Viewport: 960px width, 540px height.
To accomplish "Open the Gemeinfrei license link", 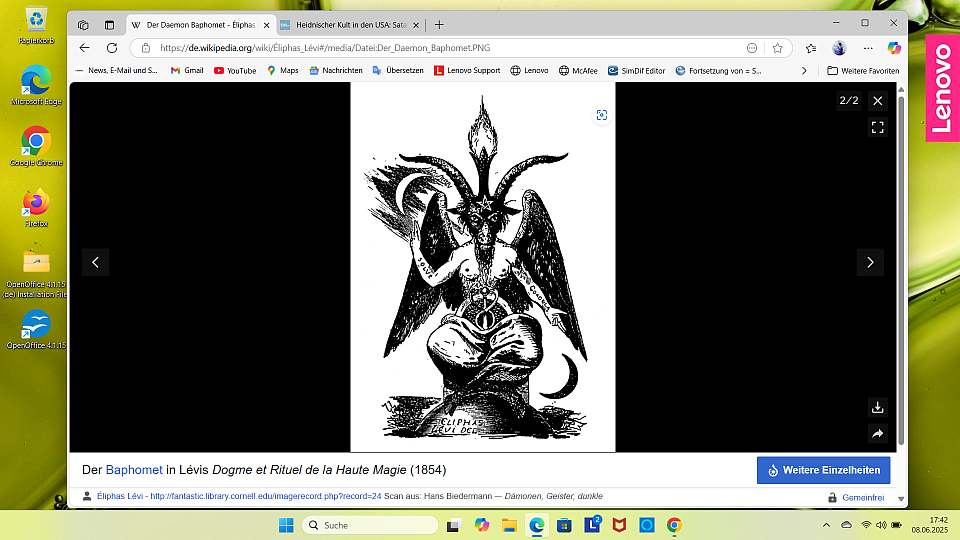I will (863, 498).
